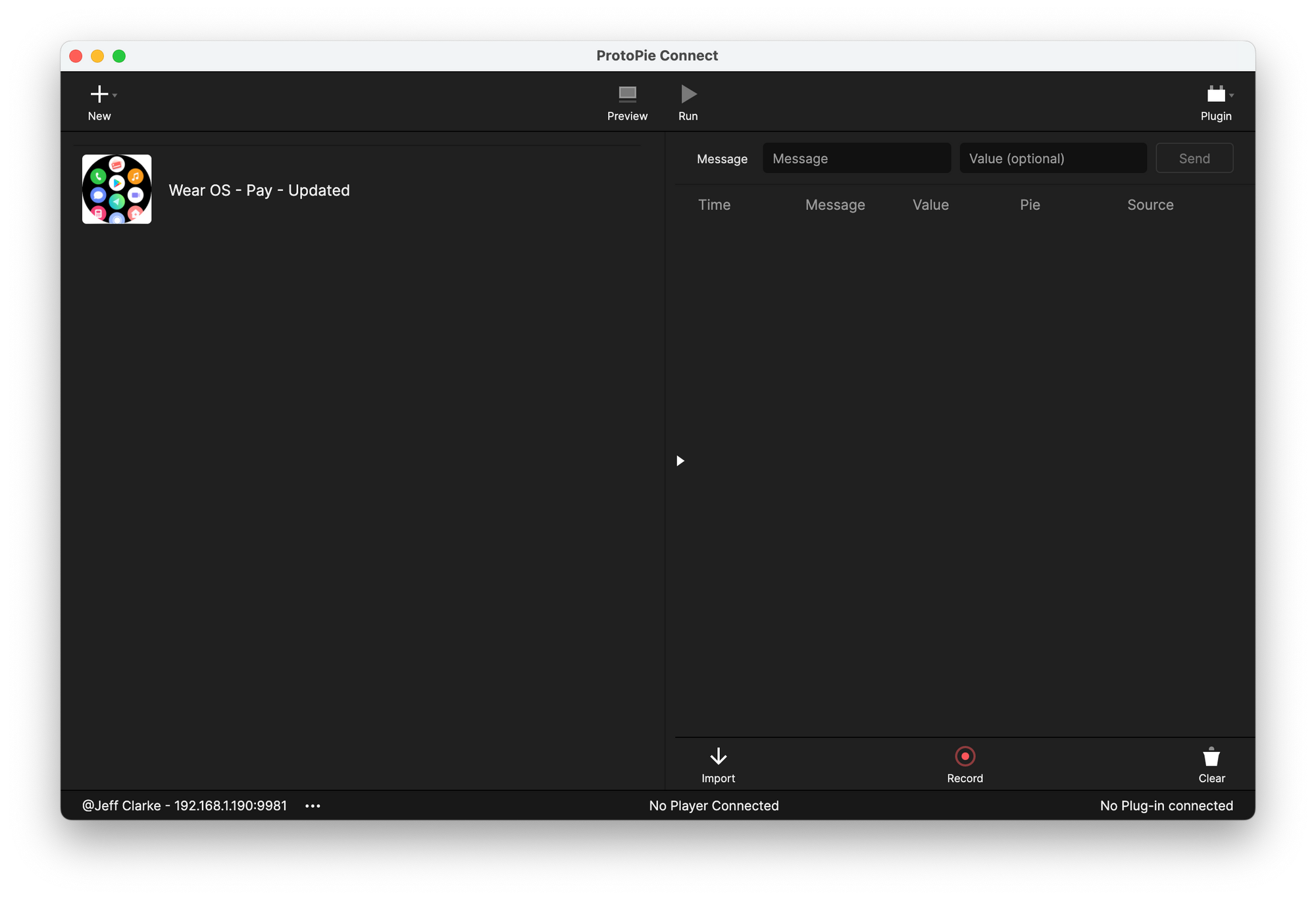Collapse panel with the triangle divider arrow

(680, 461)
